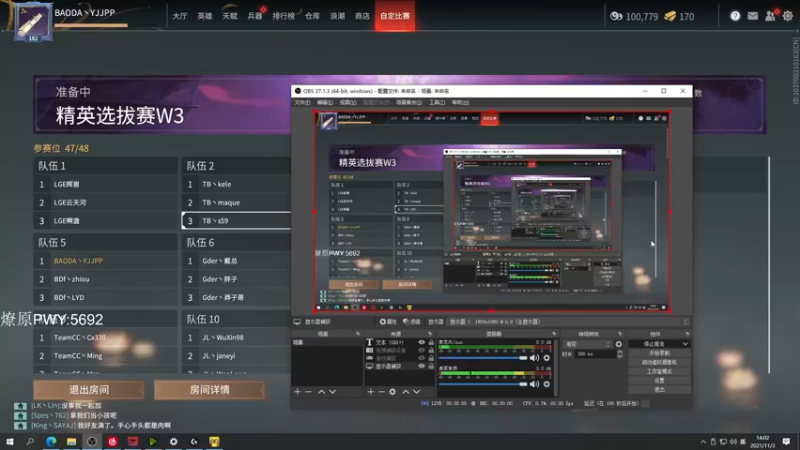Image resolution: width=800 pixels, height=450 pixels.
Task: Move source down in sources list
Action: click(x=417, y=392)
